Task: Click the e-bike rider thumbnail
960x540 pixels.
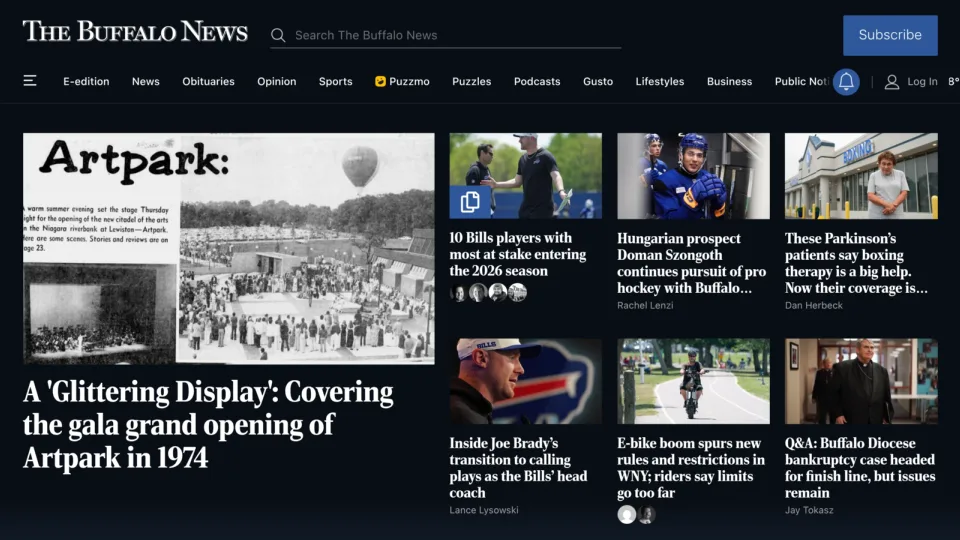Action: point(693,381)
